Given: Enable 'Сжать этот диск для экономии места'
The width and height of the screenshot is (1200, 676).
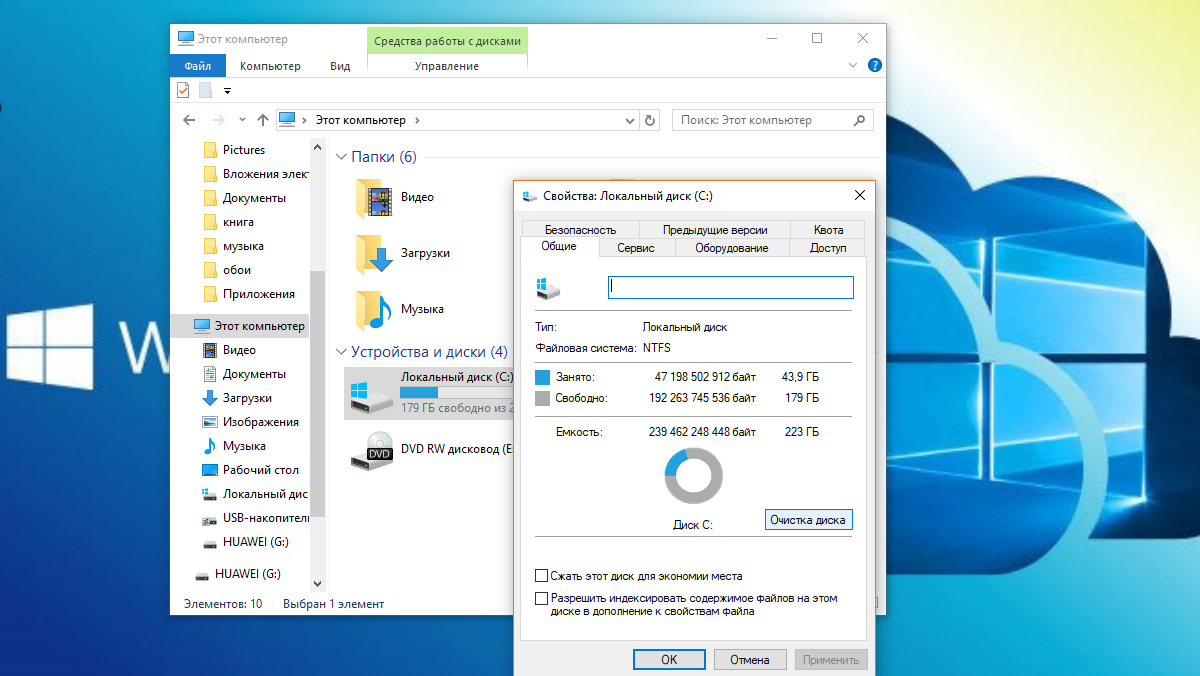Looking at the screenshot, I should point(542,576).
